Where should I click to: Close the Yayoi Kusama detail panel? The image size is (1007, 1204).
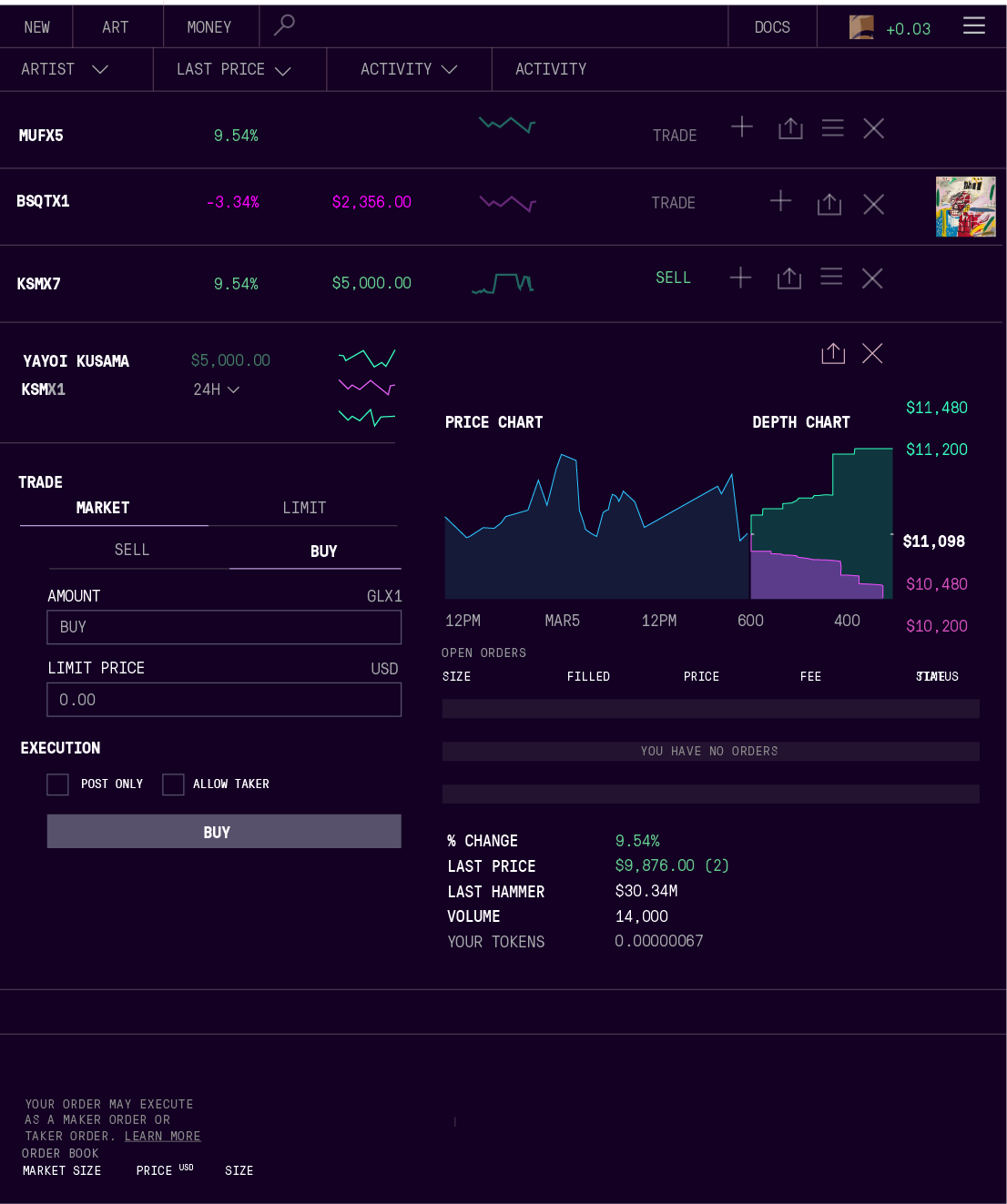click(x=872, y=353)
